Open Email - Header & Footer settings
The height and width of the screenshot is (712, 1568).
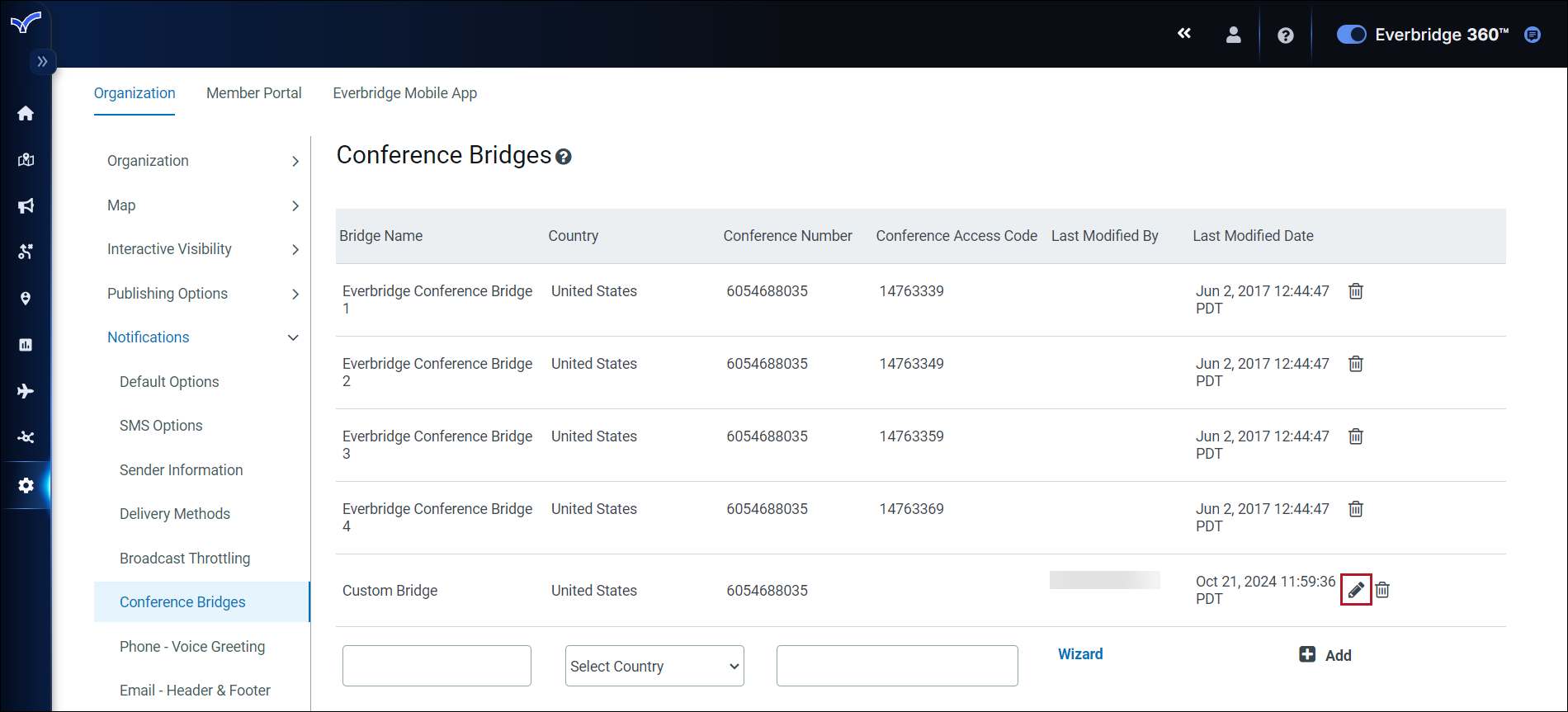(x=195, y=691)
